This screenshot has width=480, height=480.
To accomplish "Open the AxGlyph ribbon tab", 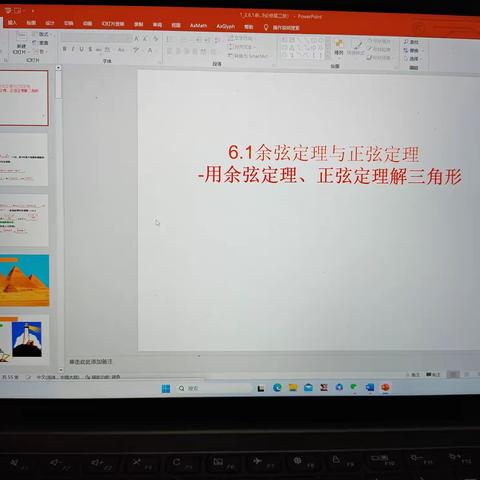I will pos(225,26).
